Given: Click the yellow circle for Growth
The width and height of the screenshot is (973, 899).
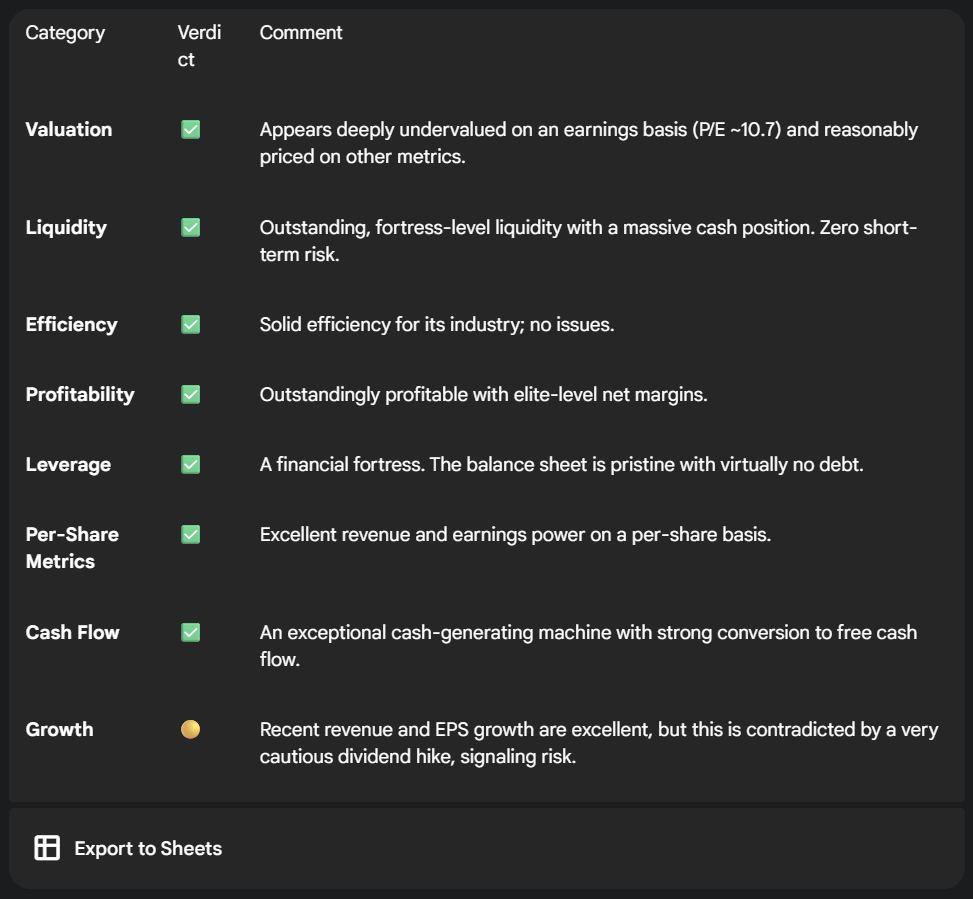Looking at the screenshot, I should [191, 729].
